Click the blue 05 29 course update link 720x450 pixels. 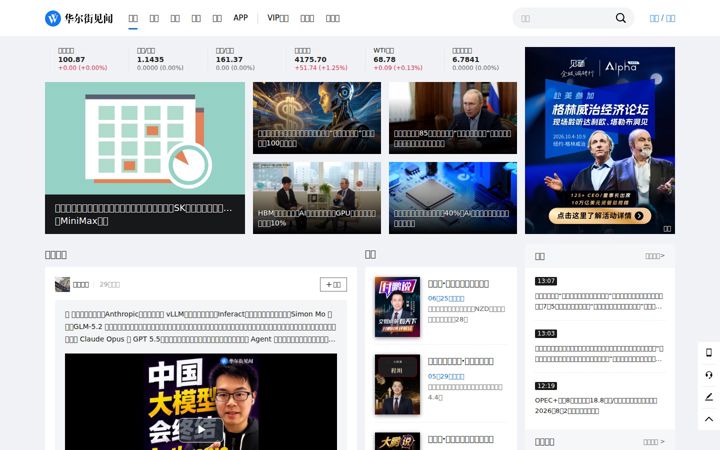coord(446,376)
